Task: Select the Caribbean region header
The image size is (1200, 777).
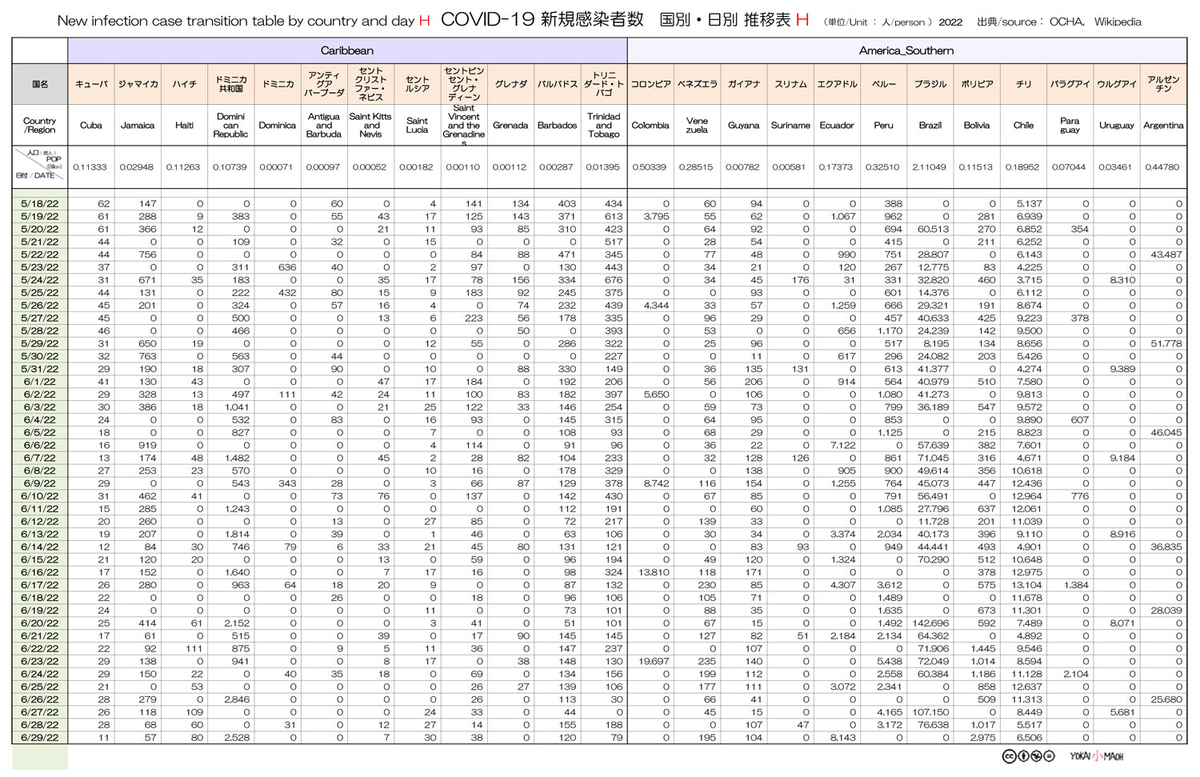Action: [348, 49]
